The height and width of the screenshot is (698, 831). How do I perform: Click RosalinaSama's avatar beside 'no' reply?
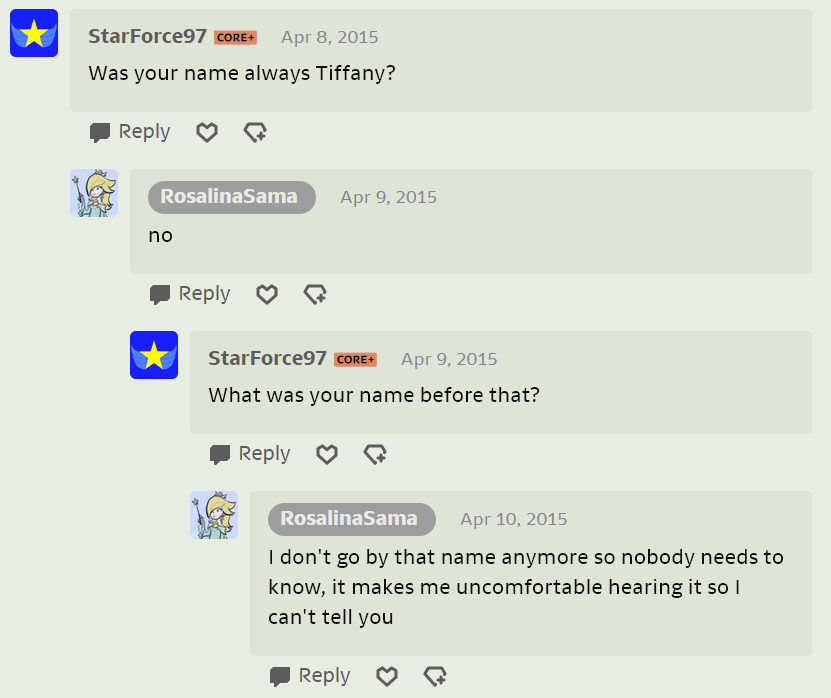(94, 193)
